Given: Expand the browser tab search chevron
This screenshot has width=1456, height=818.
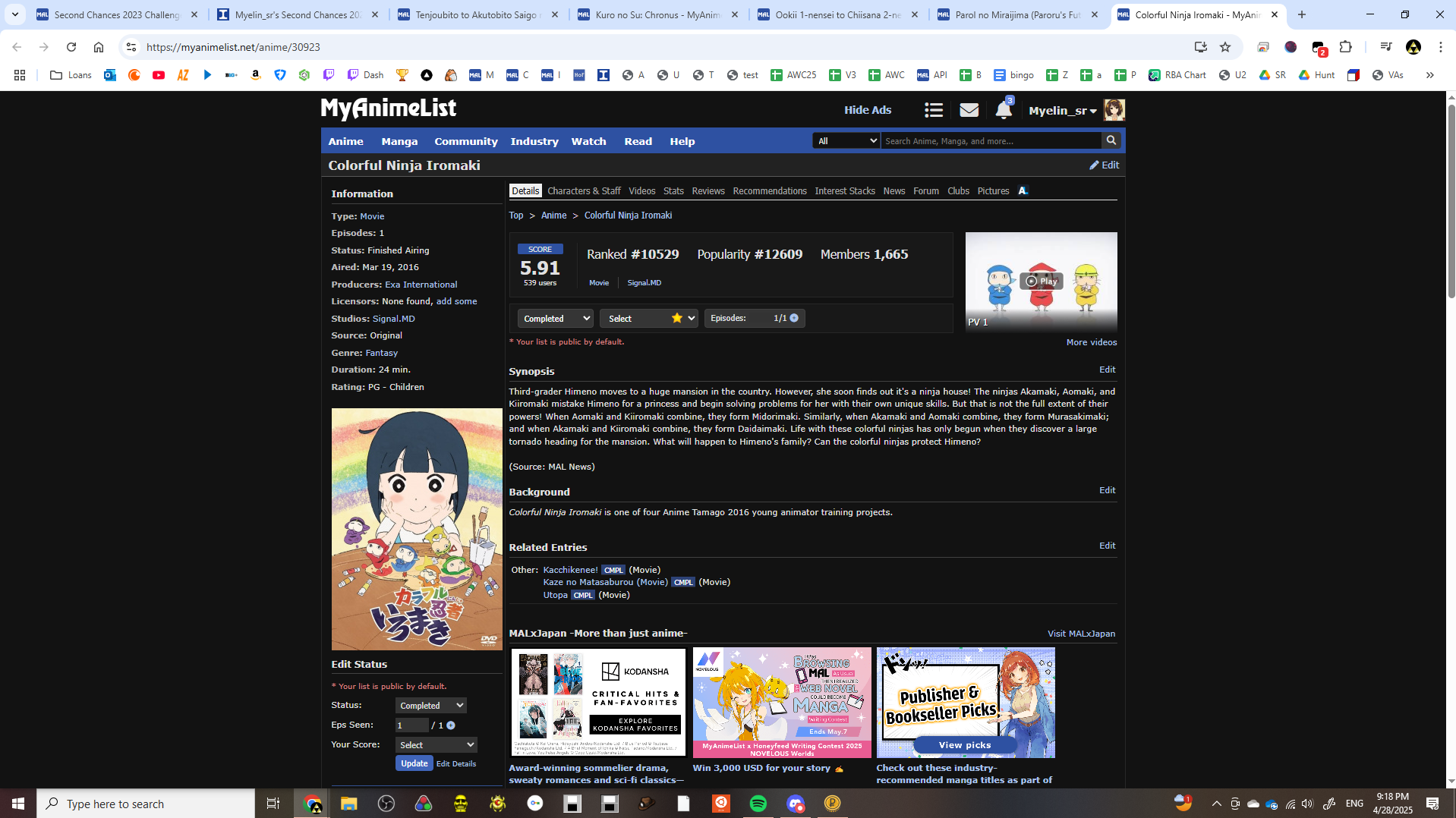Looking at the screenshot, I should (x=15, y=14).
